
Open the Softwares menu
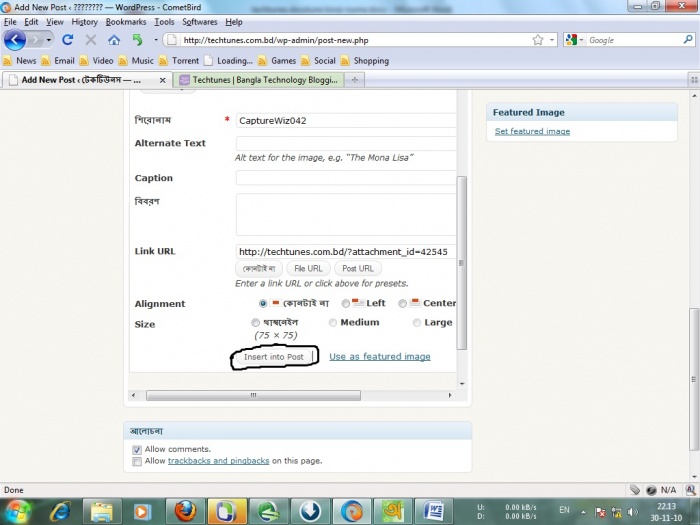pos(200,22)
